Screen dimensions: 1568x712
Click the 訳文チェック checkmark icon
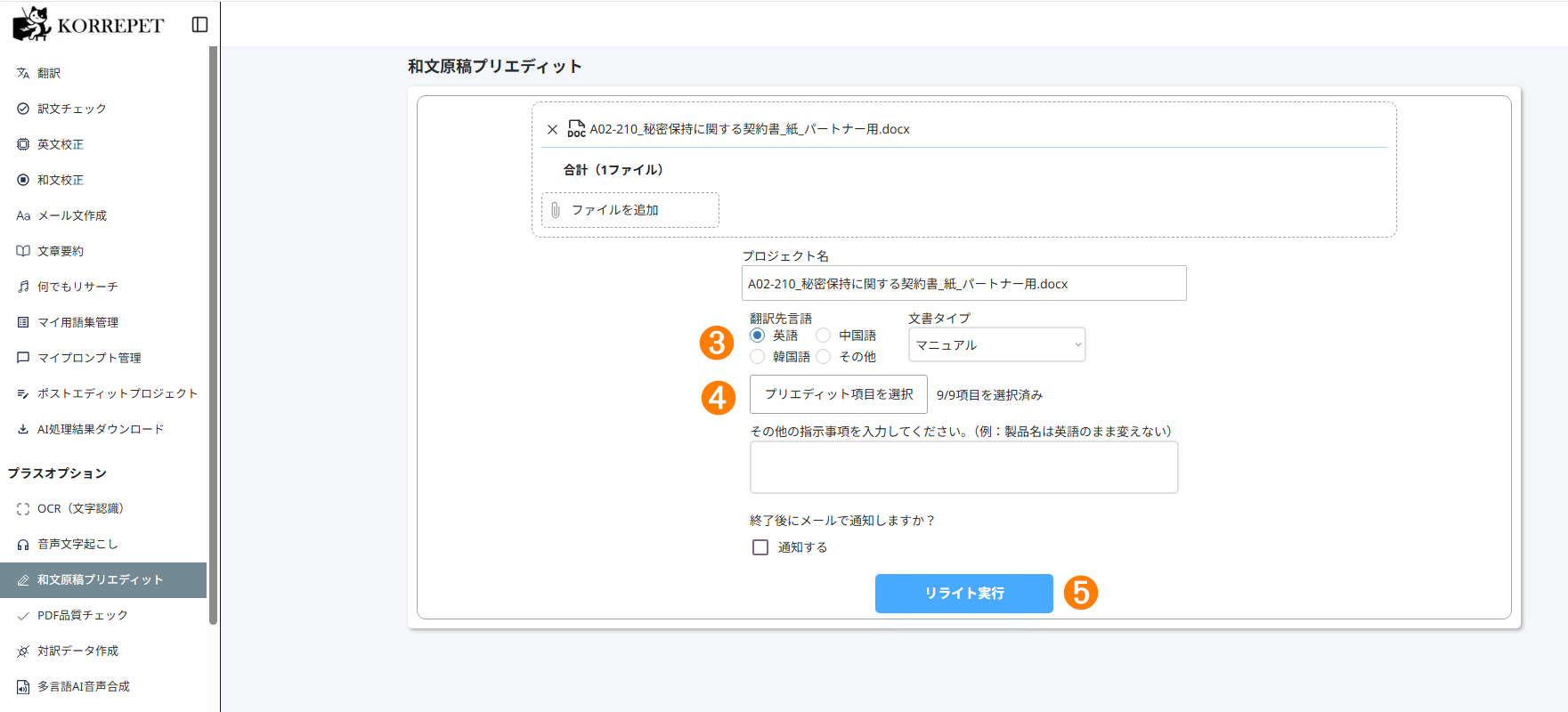pyautogui.click(x=23, y=109)
